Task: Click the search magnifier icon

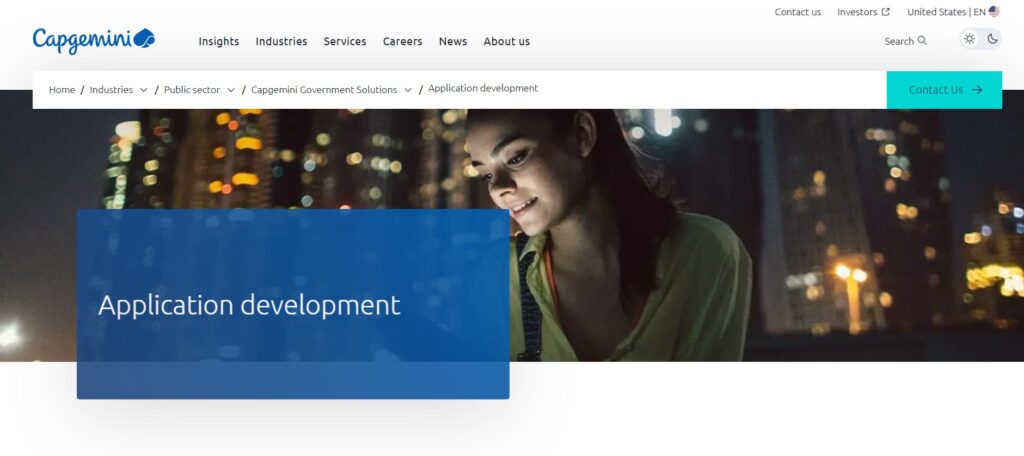Action: (x=922, y=41)
